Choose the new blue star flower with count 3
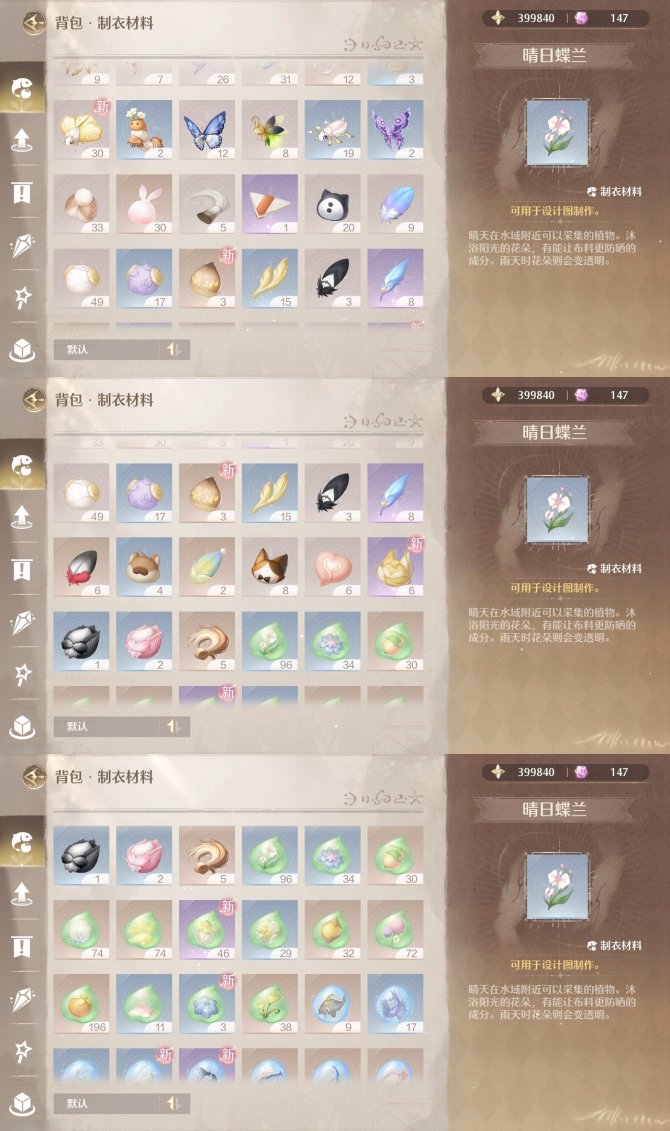This screenshot has height=1131, width=670. coord(207,1004)
